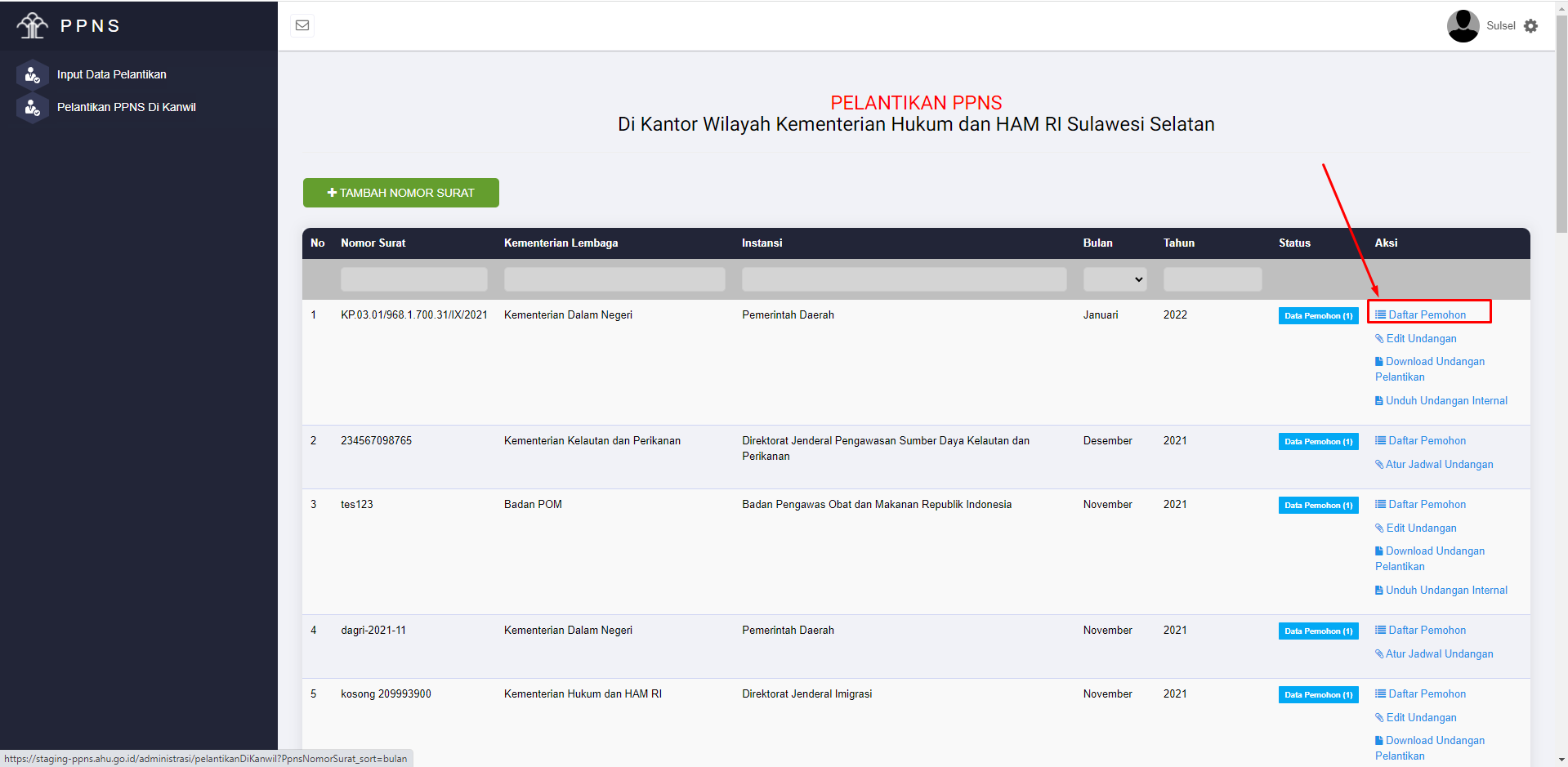Download Undangan Pelantikan for tes123

(x=1429, y=559)
